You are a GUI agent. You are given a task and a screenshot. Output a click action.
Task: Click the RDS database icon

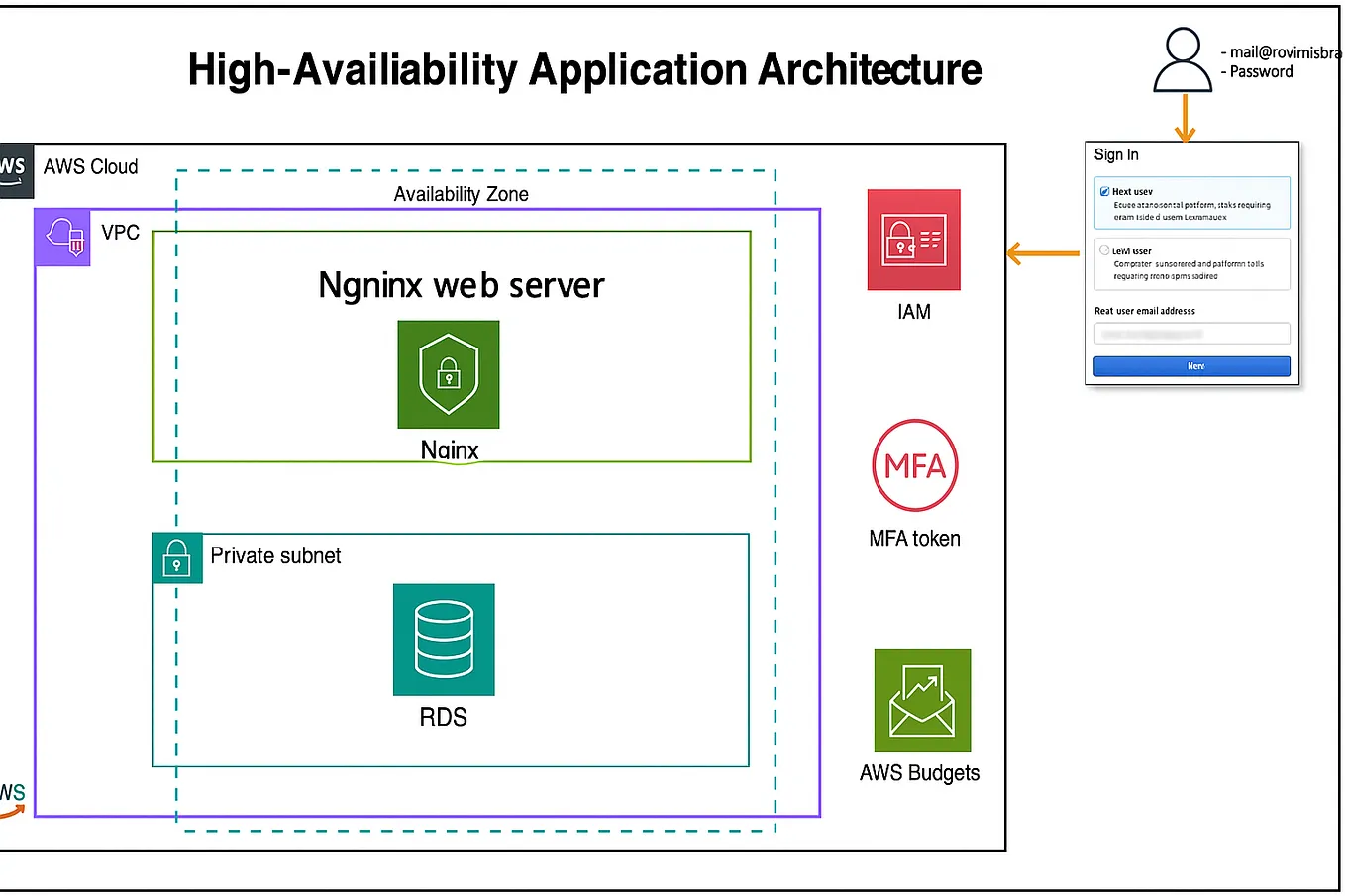[x=444, y=639]
